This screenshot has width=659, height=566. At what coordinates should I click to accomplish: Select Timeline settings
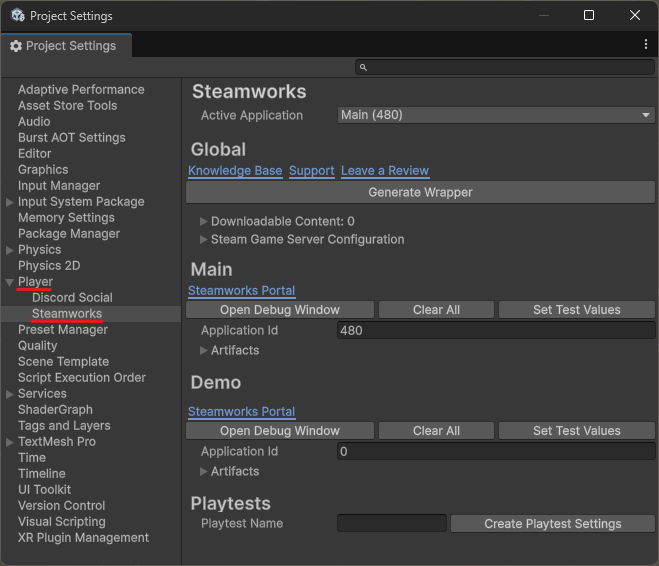[42, 474]
